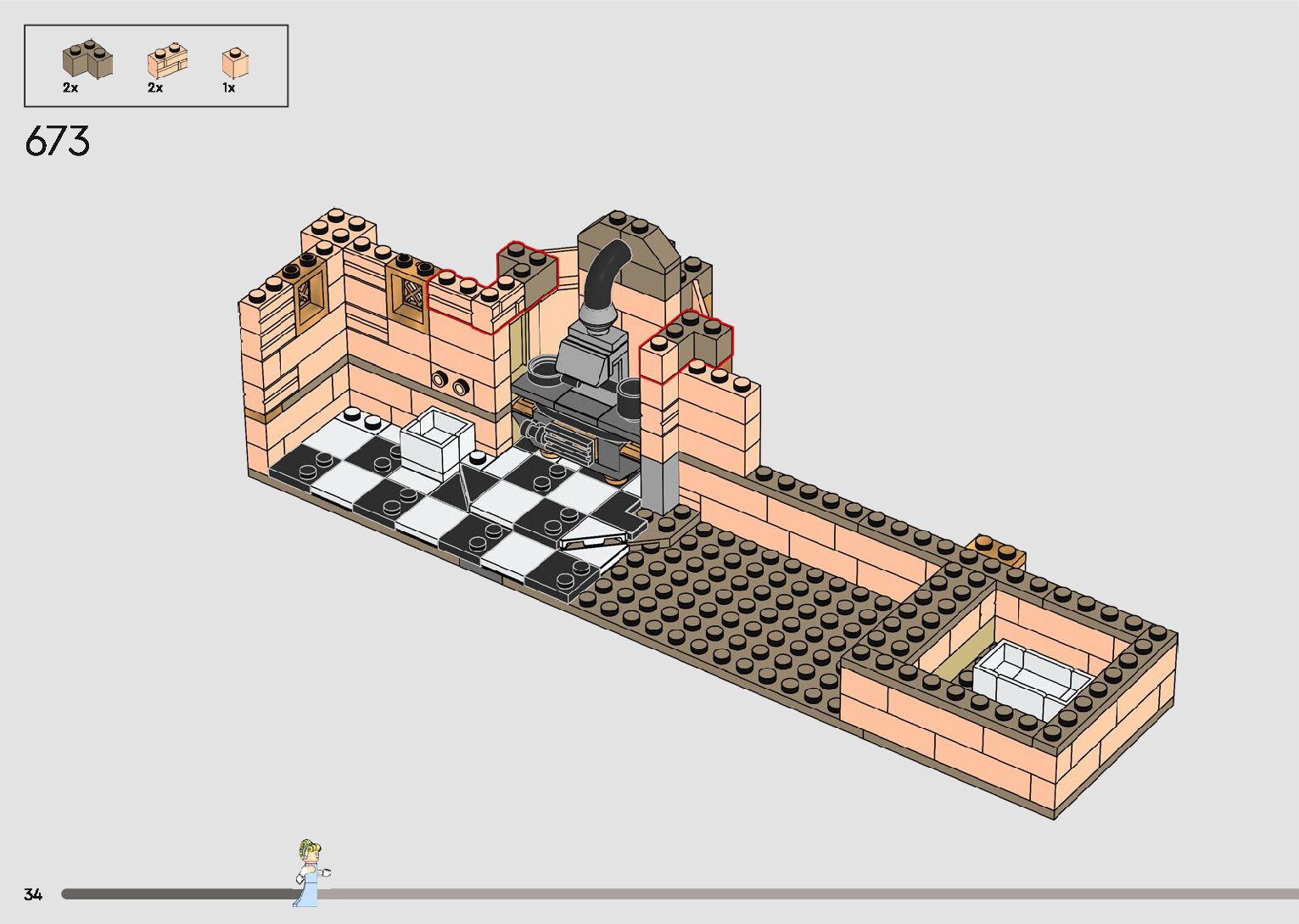Click the black curved stove pipe
This screenshot has width=1299, height=924.
coord(607,276)
